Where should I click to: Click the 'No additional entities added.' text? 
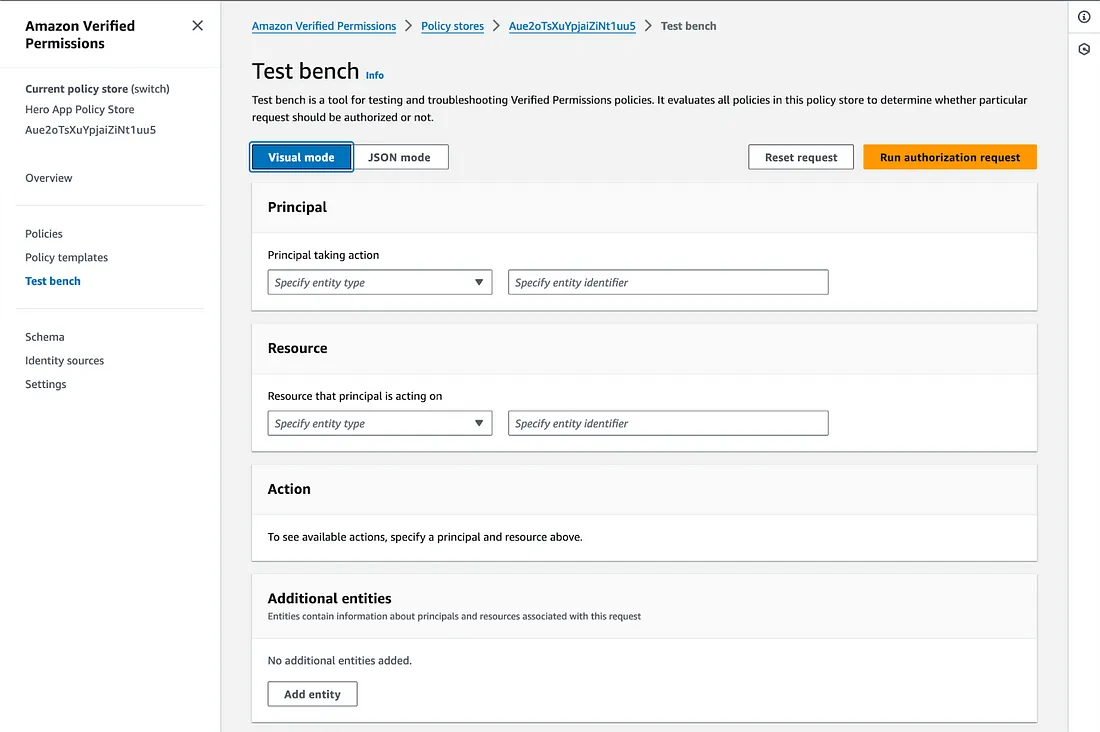click(340, 660)
